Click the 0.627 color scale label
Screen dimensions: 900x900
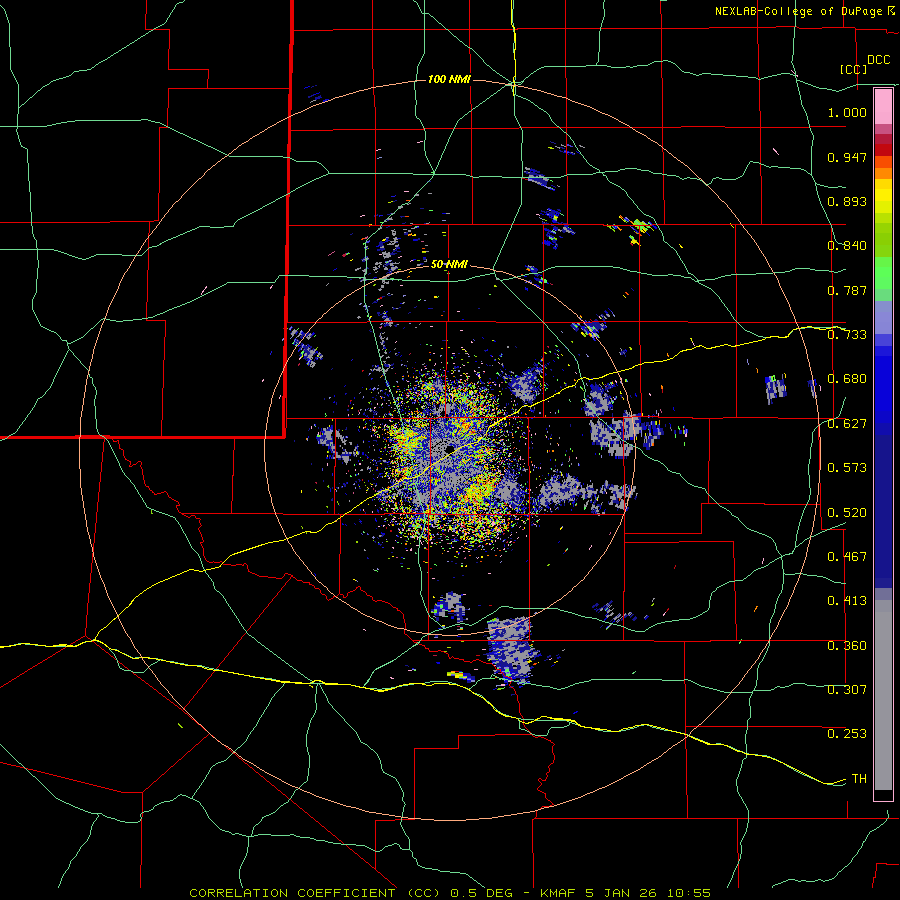point(847,424)
